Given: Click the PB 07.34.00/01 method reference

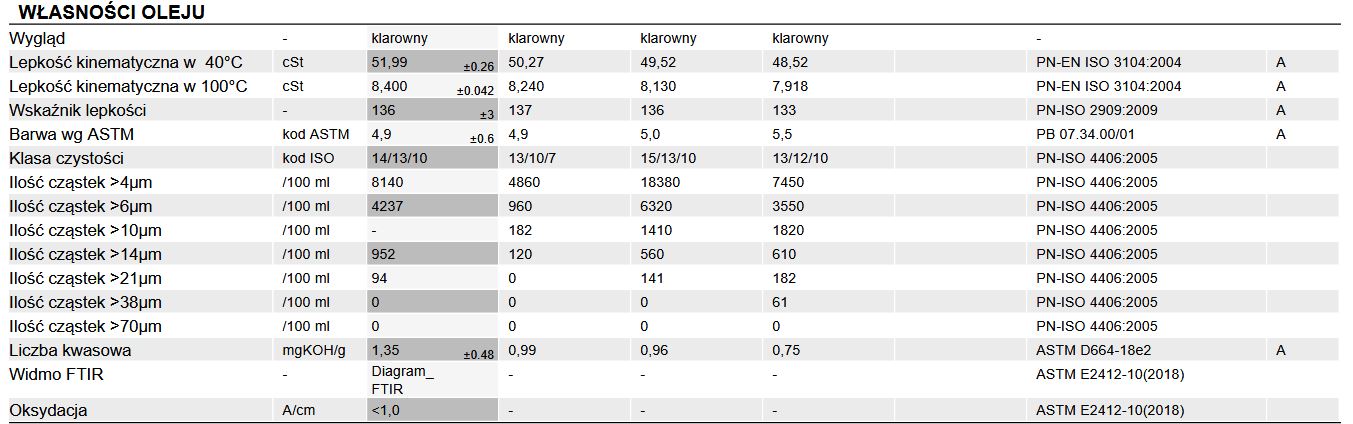Looking at the screenshot, I should 1089,134.
